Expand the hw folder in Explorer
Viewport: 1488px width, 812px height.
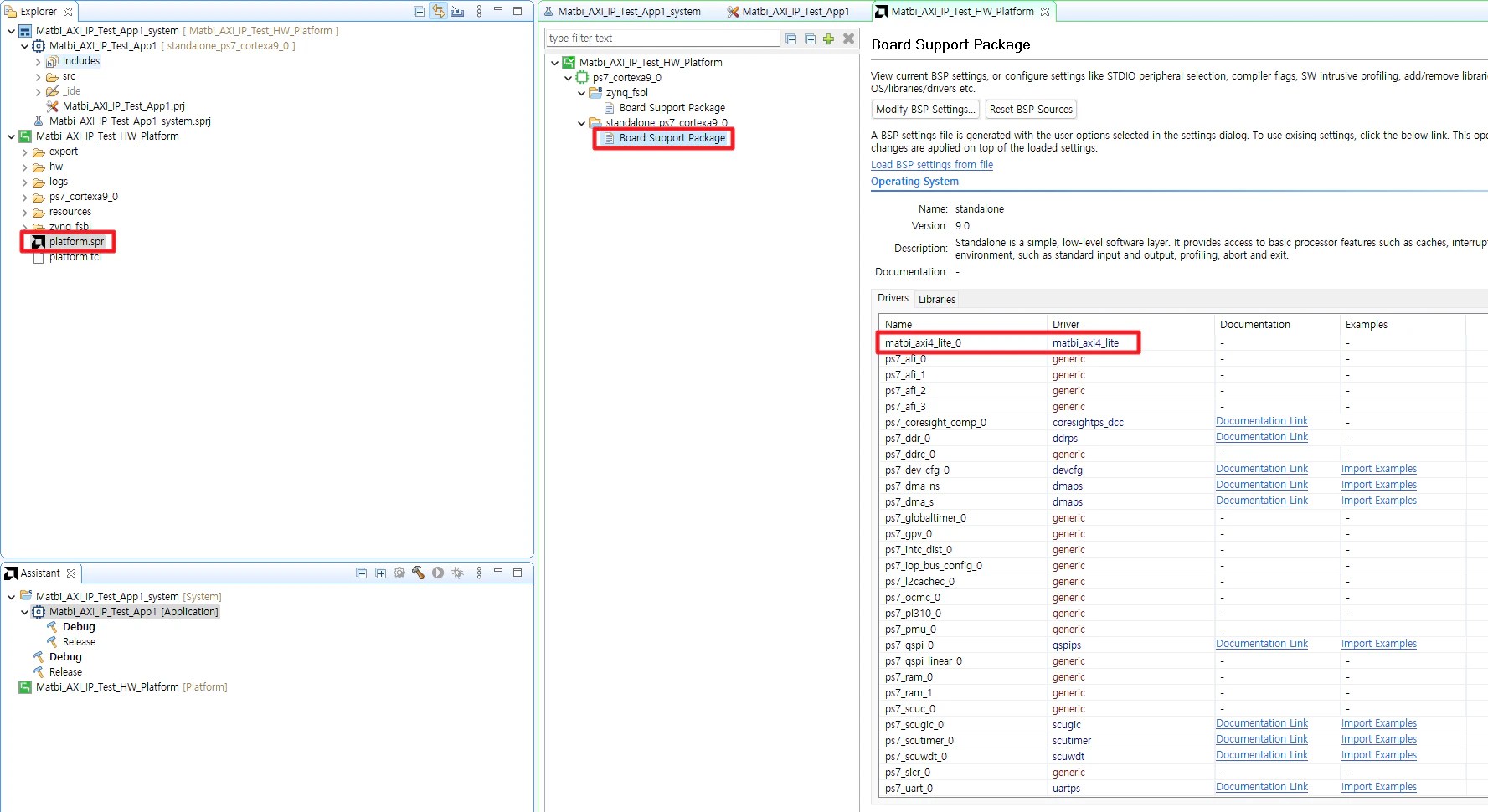24,167
